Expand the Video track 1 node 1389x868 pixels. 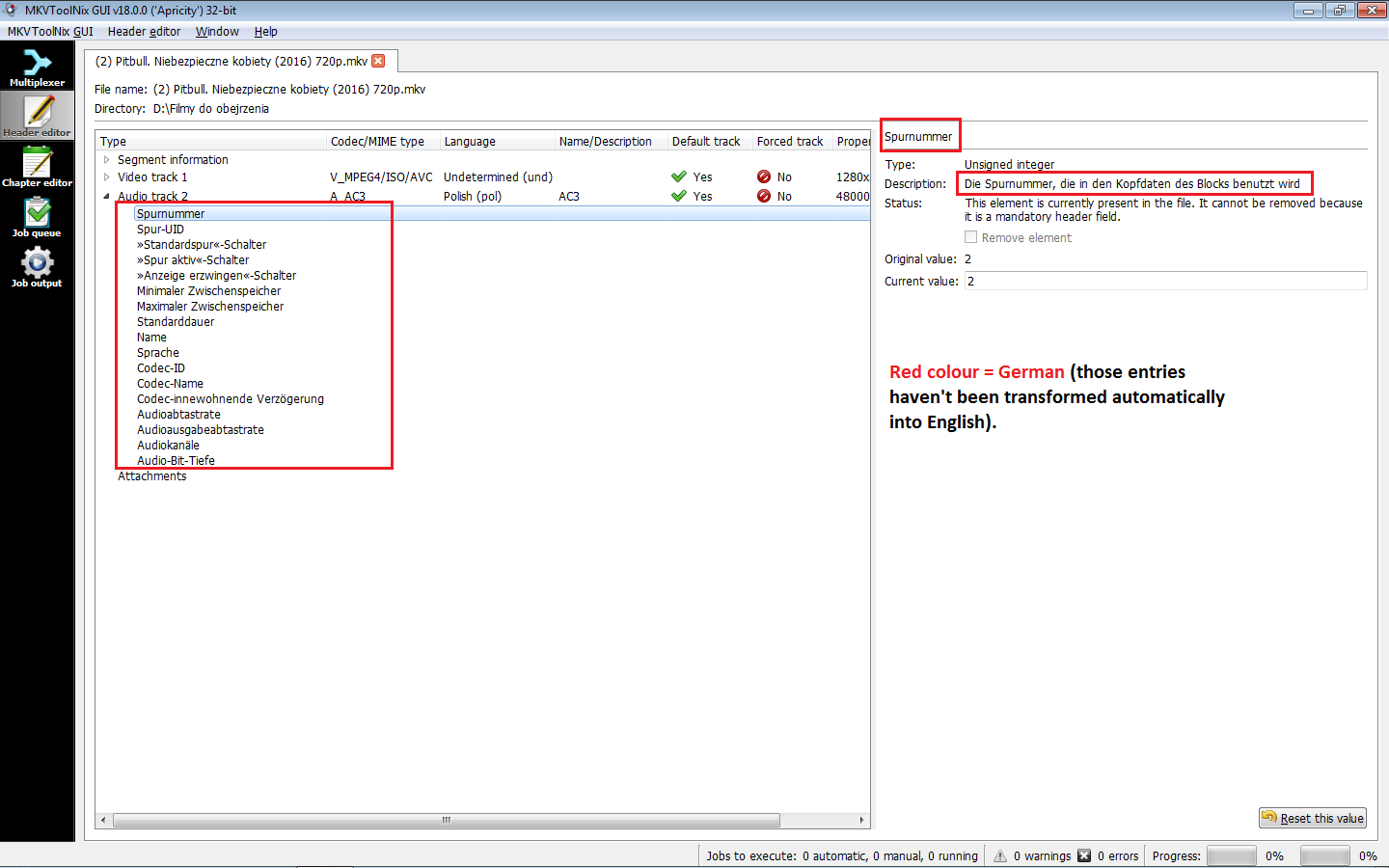[106, 177]
